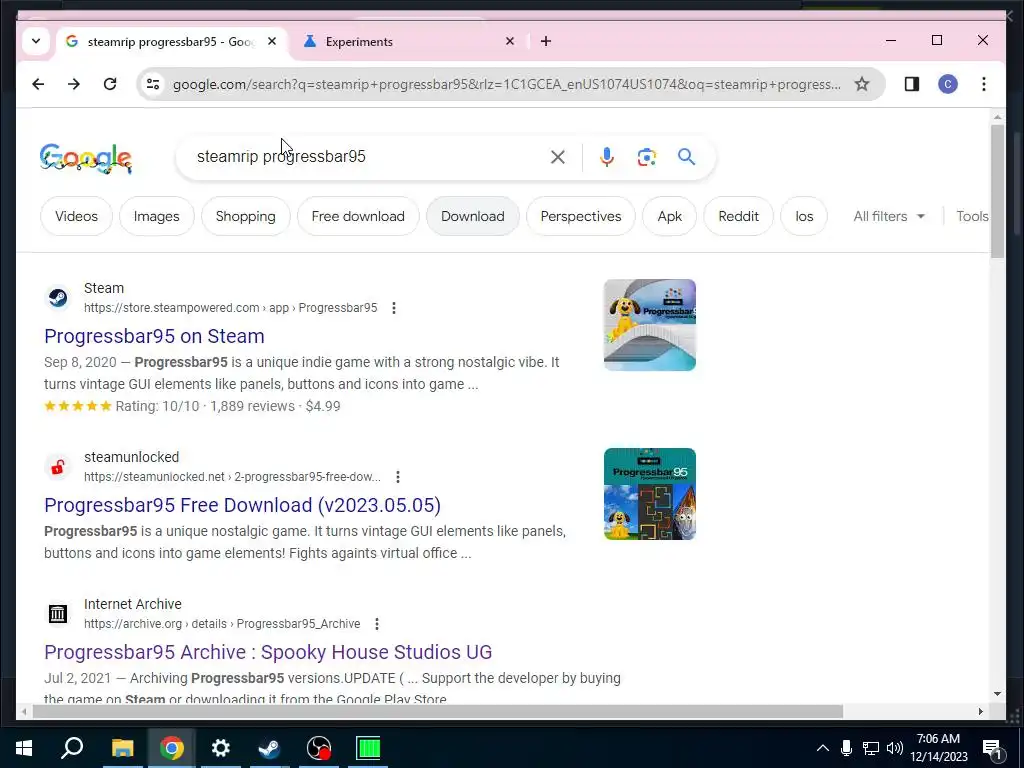Open the Windows Start menu
The height and width of the screenshot is (768, 1024).
[24, 748]
